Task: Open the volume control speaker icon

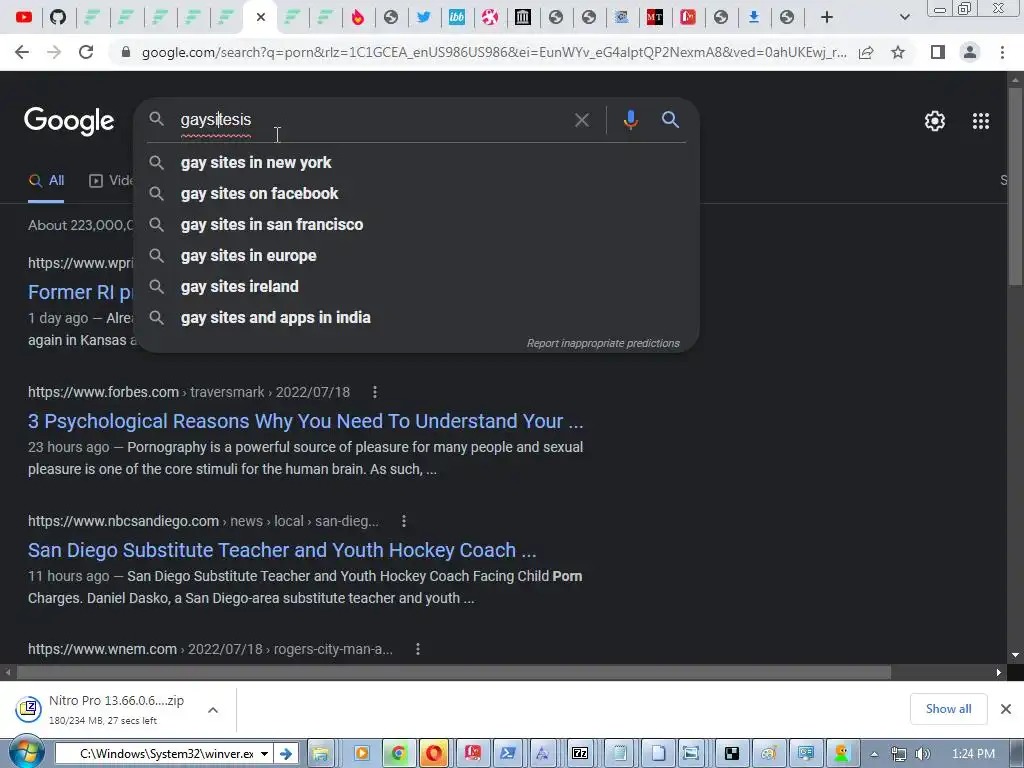Action: pos(923,754)
